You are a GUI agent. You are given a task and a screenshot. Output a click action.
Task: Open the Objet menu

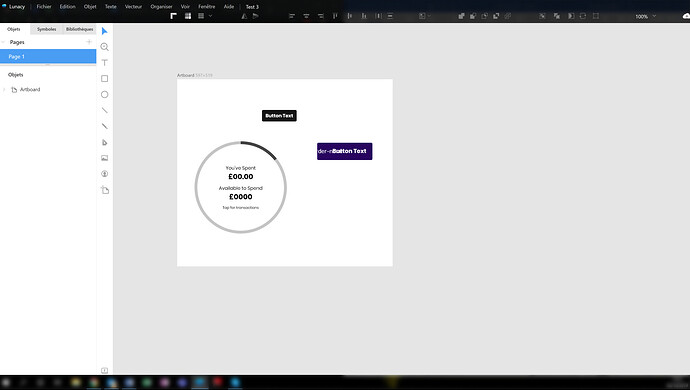pyautogui.click(x=90, y=7)
